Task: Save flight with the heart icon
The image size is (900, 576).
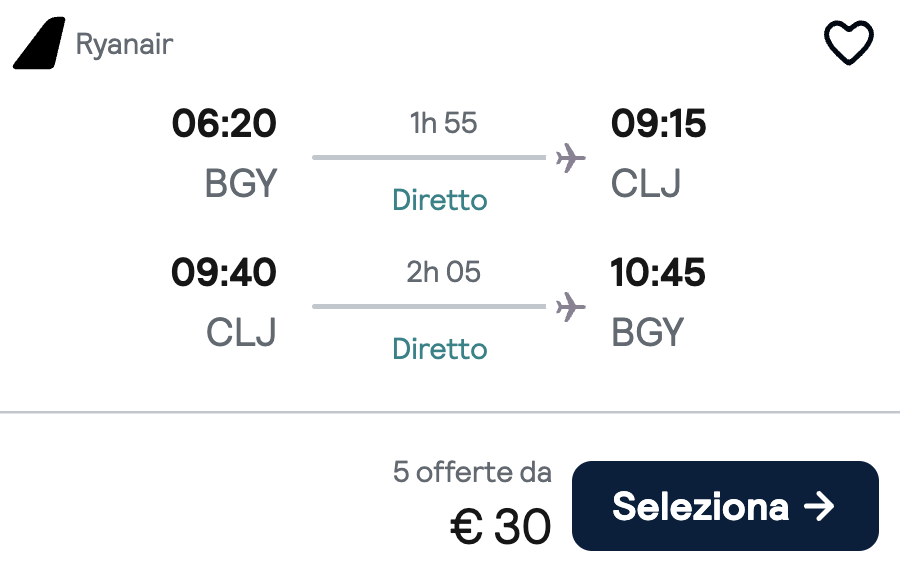Action: [848, 42]
